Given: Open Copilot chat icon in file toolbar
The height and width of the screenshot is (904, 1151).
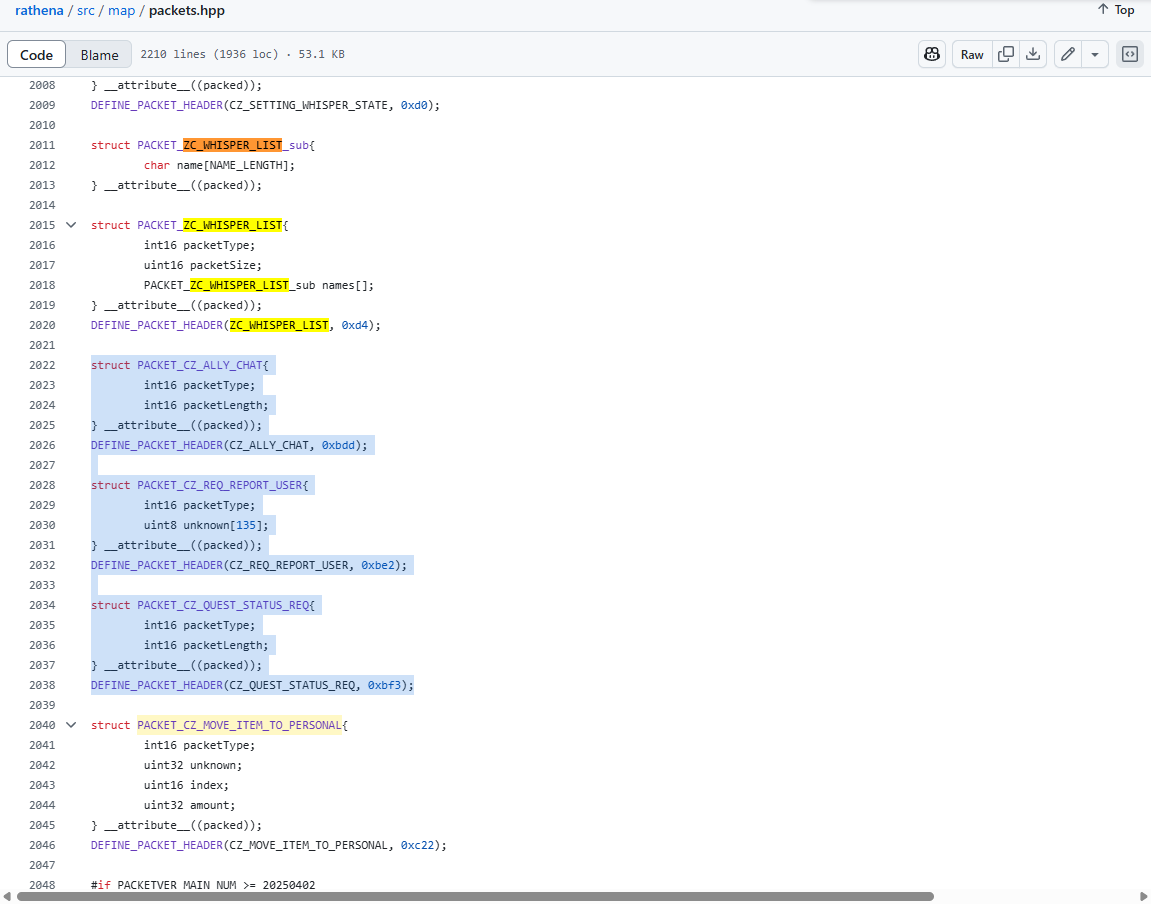Looking at the screenshot, I should click(x=932, y=54).
